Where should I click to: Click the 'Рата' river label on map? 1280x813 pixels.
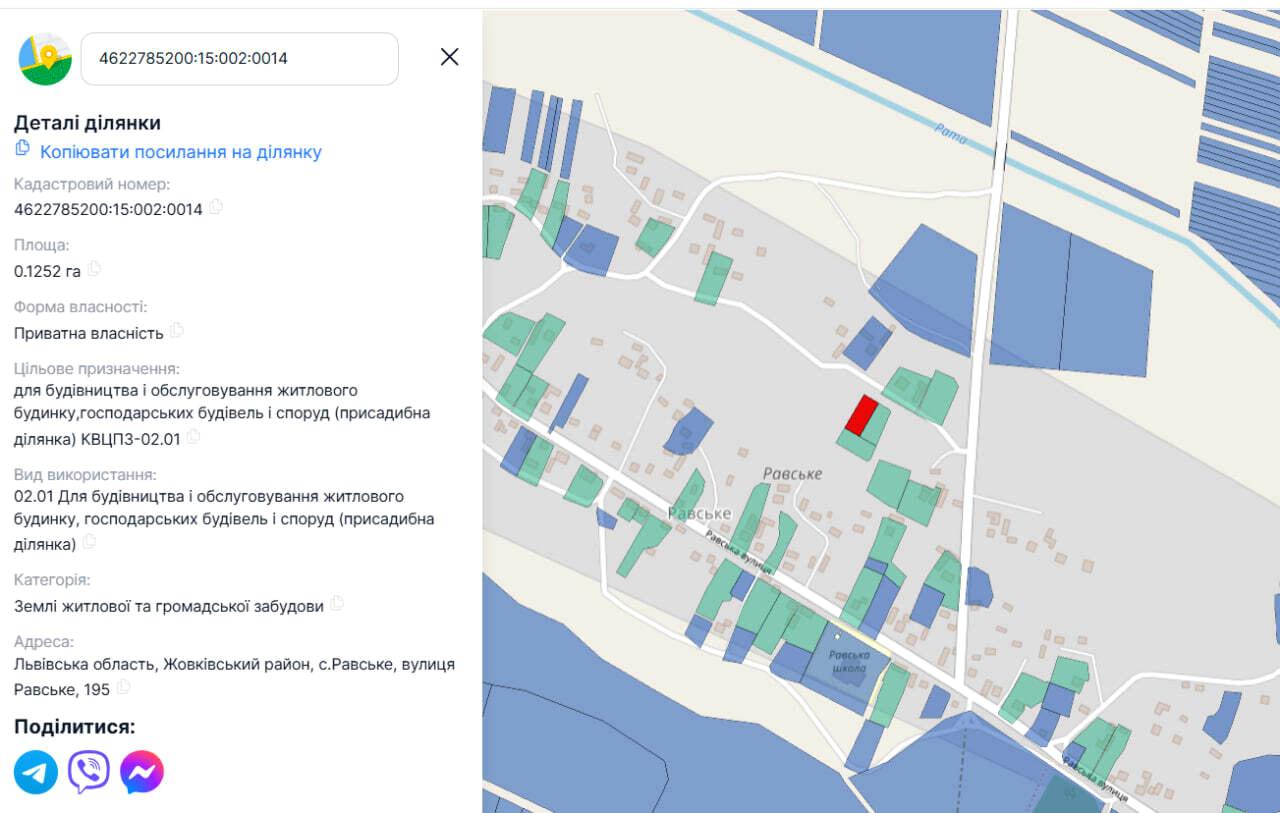(951, 134)
